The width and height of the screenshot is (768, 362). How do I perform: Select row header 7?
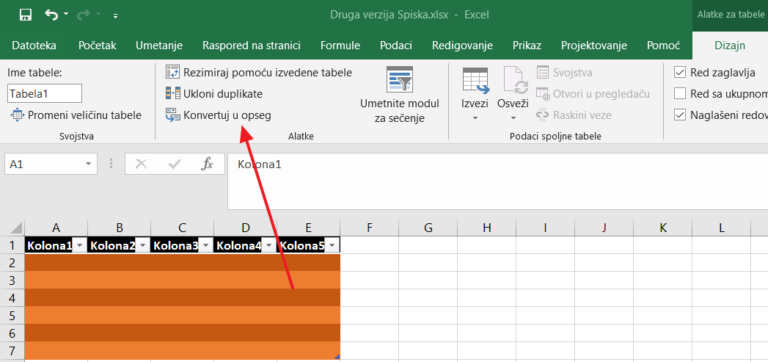[x=13, y=351]
